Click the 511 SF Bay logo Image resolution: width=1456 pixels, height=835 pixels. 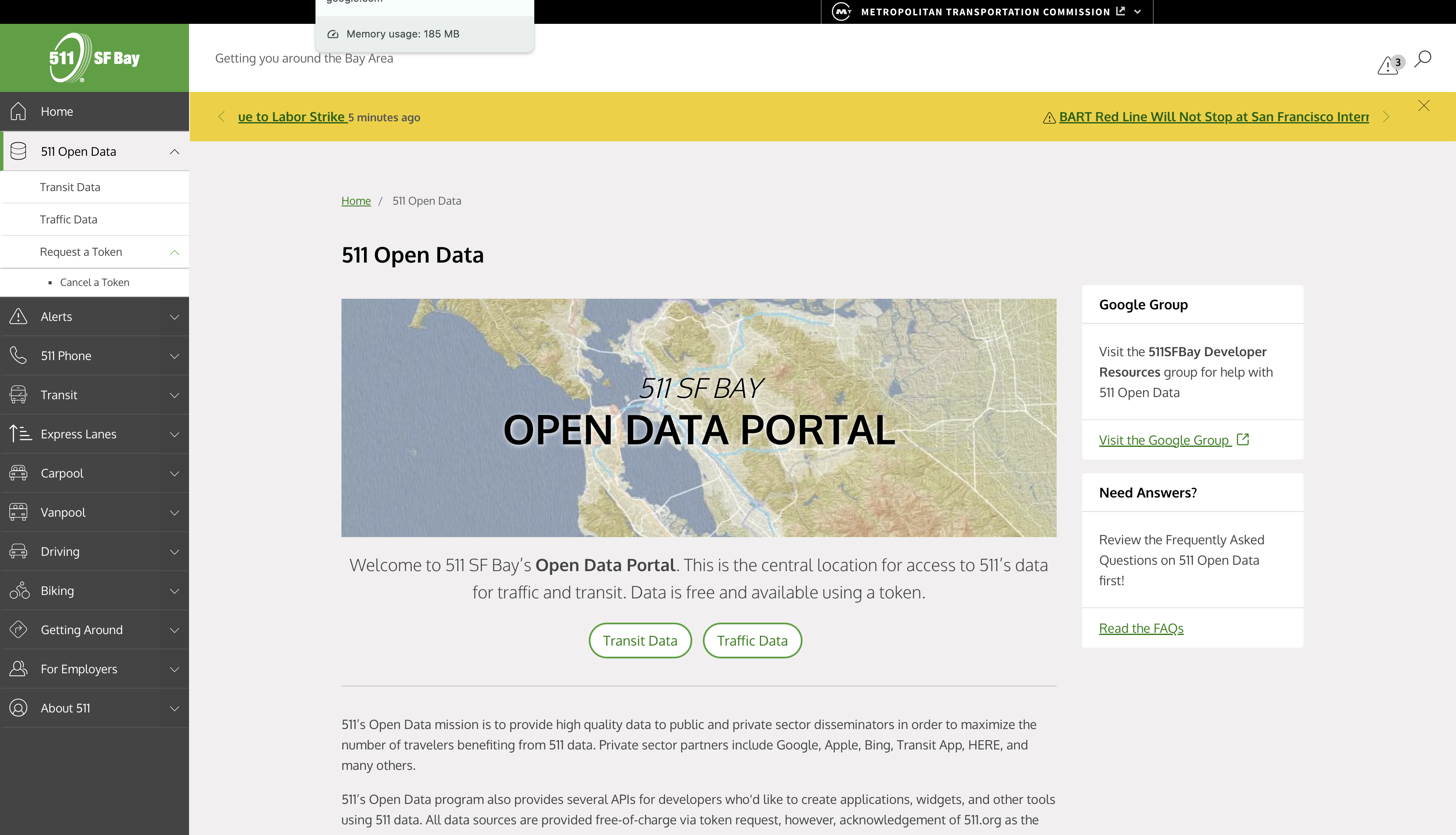tap(94, 57)
